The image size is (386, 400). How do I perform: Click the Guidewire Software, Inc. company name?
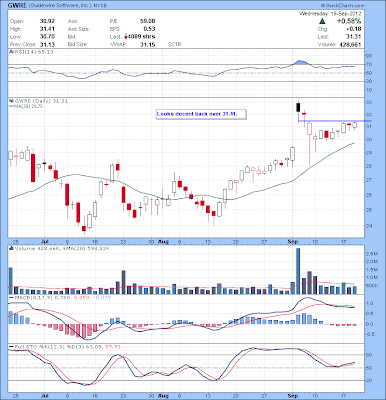point(59,6)
